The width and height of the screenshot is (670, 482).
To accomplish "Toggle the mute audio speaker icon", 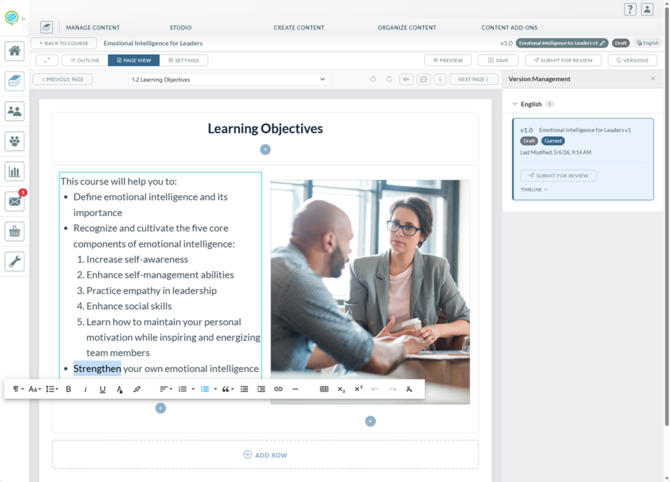I will [406, 79].
